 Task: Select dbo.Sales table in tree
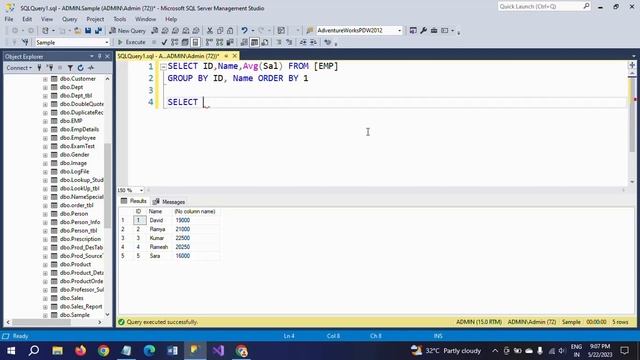[x=71, y=298]
